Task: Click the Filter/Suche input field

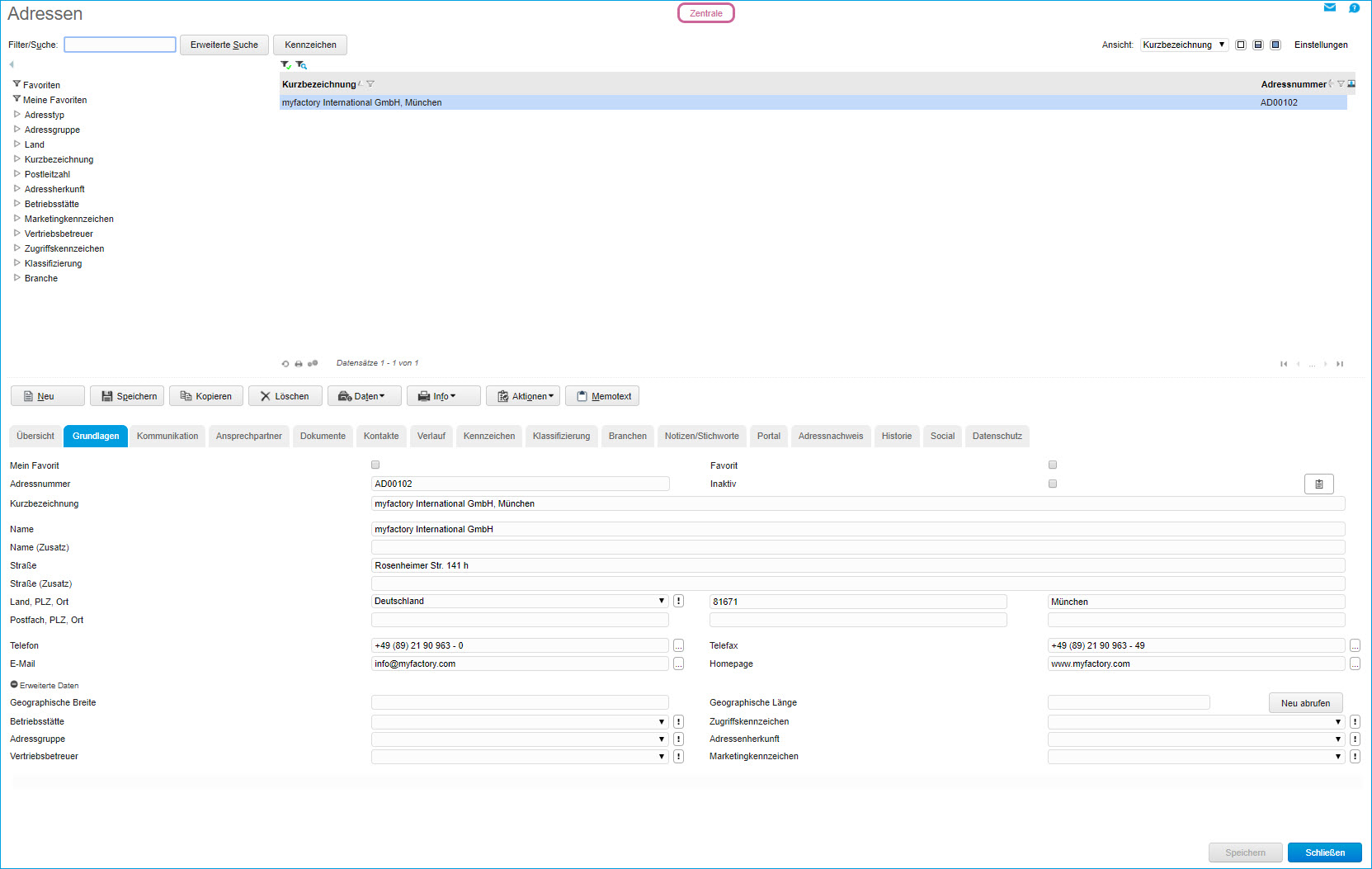Action: click(x=120, y=45)
